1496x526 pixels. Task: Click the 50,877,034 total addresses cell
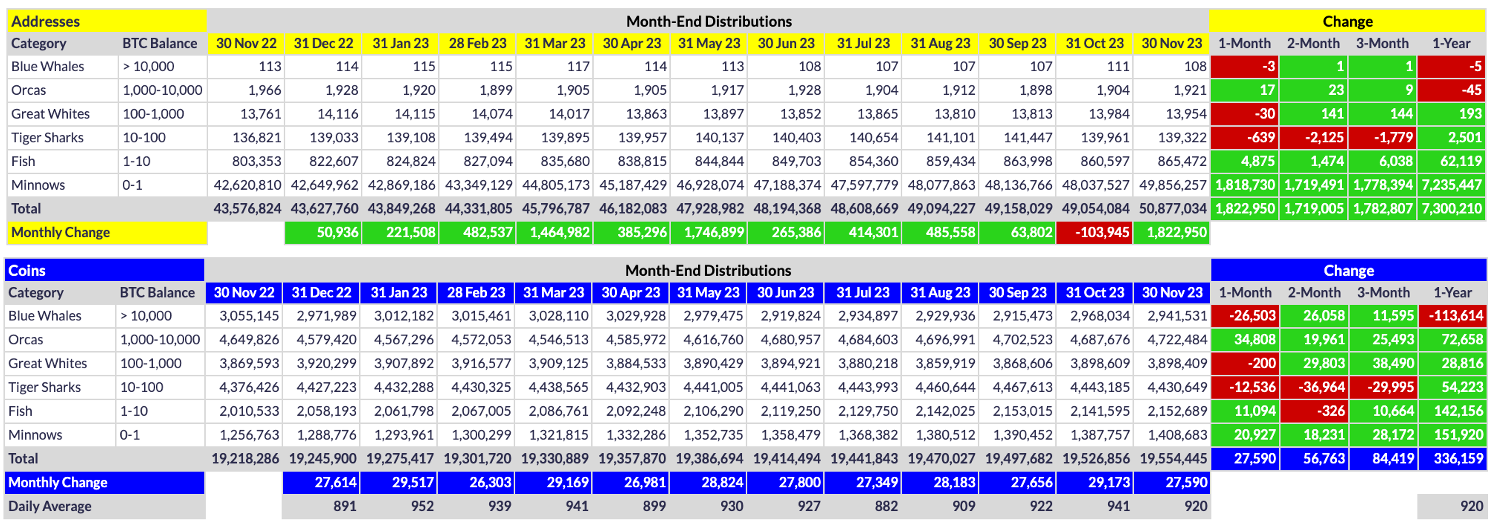[1171, 209]
